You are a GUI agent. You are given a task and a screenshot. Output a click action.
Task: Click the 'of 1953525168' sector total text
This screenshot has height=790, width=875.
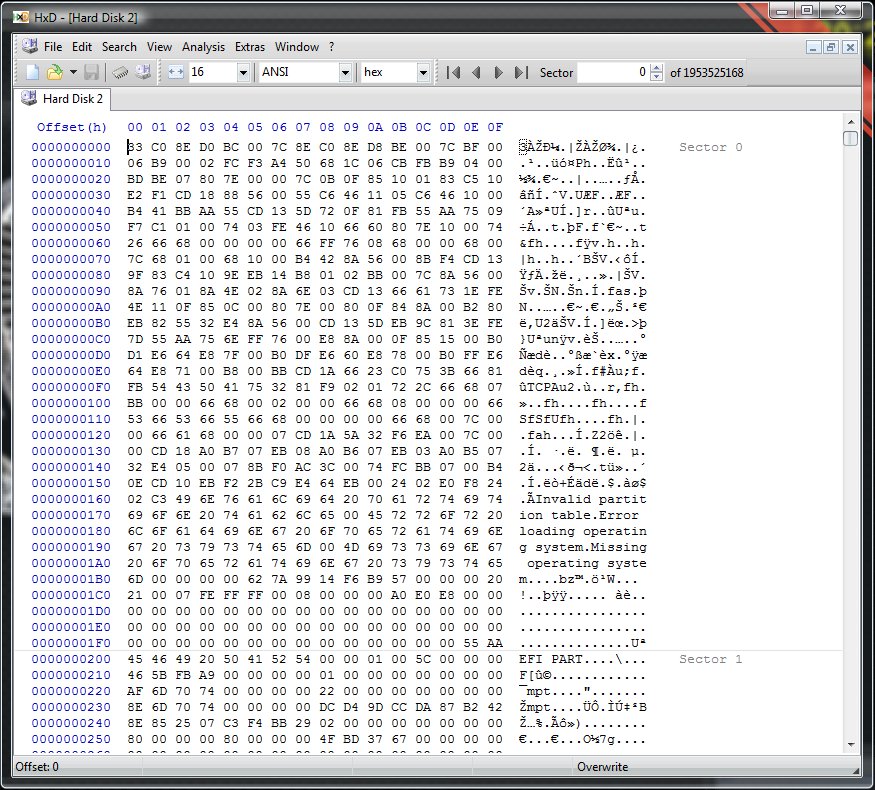pyautogui.click(x=706, y=73)
